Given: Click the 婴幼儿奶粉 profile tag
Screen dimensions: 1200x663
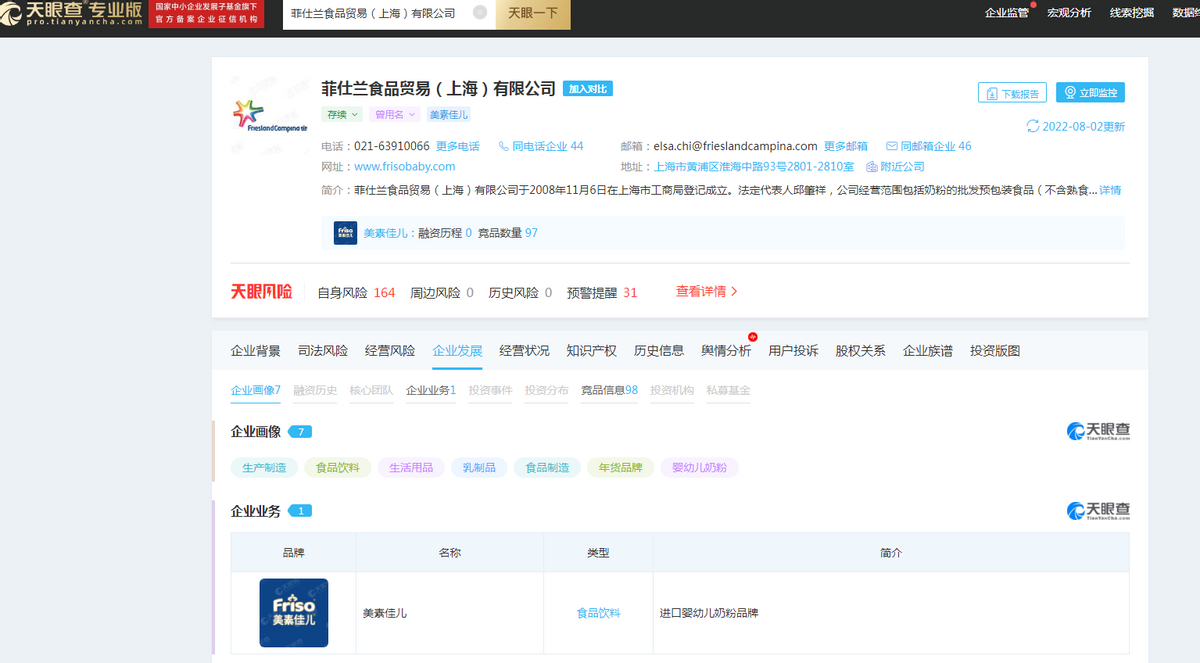Looking at the screenshot, I should click(x=700, y=467).
